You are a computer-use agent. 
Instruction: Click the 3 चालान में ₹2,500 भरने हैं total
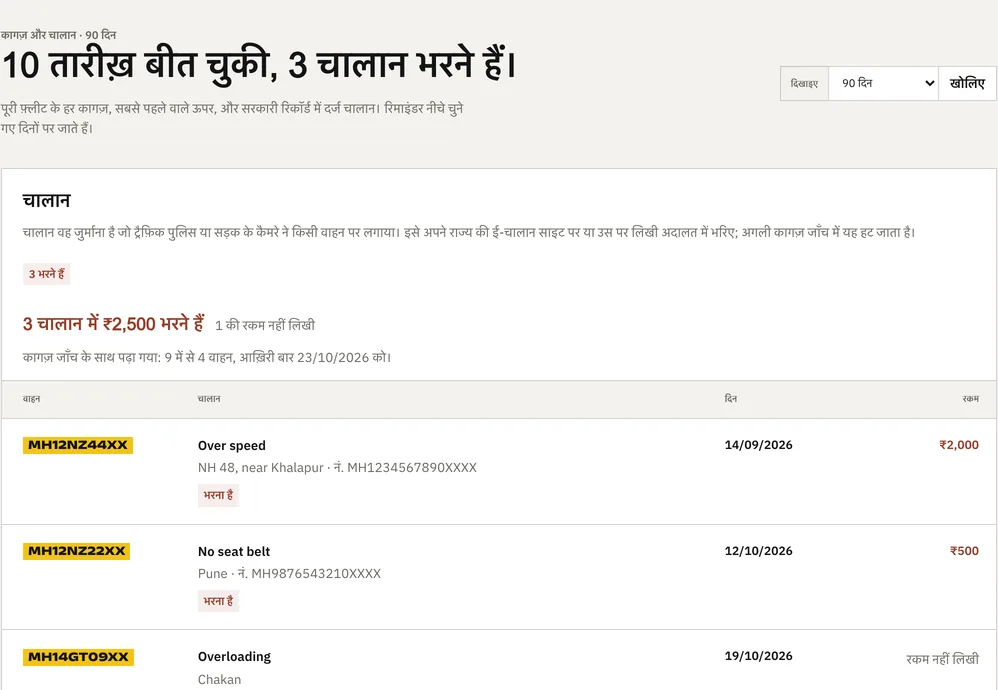[x=113, y=324]
